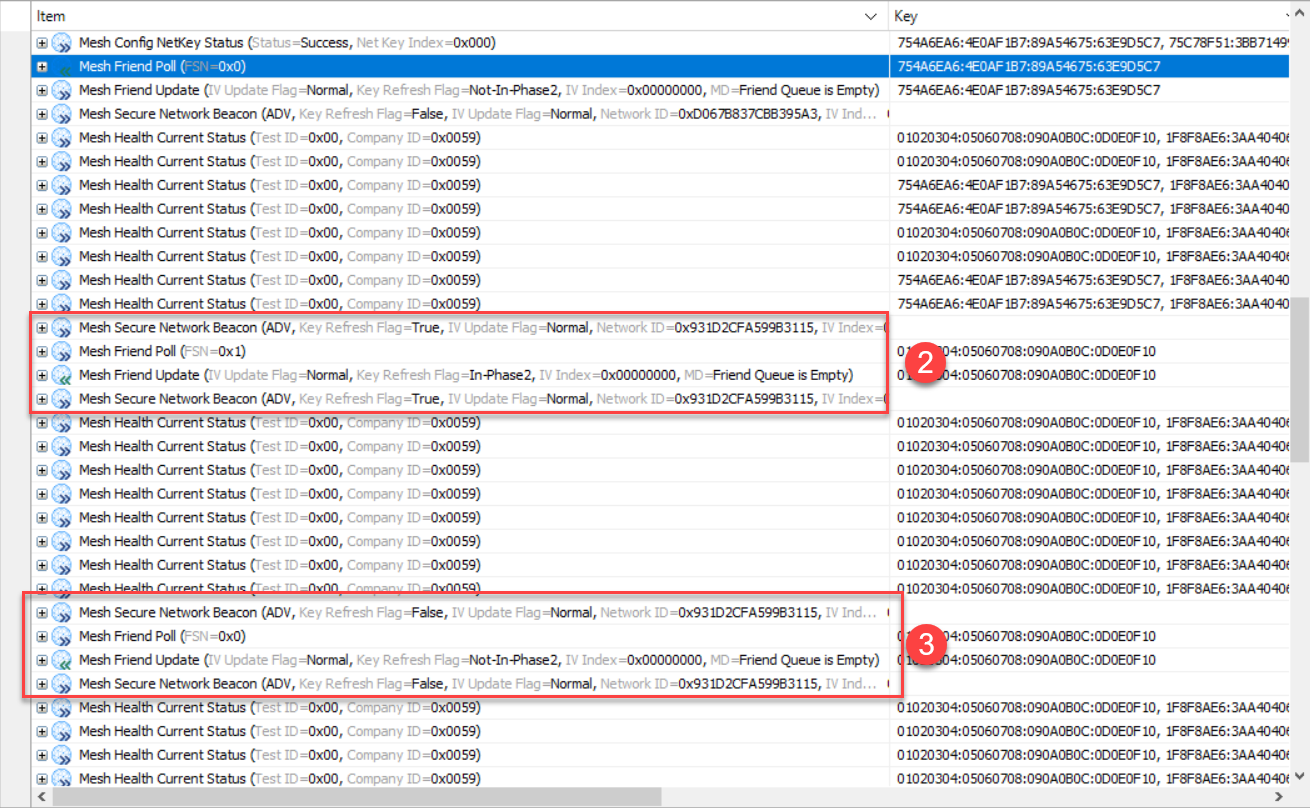The height and width of the screenshot is (808, 1310).
Task: Click the Key column header label
Action: click(x=906, y=17)
